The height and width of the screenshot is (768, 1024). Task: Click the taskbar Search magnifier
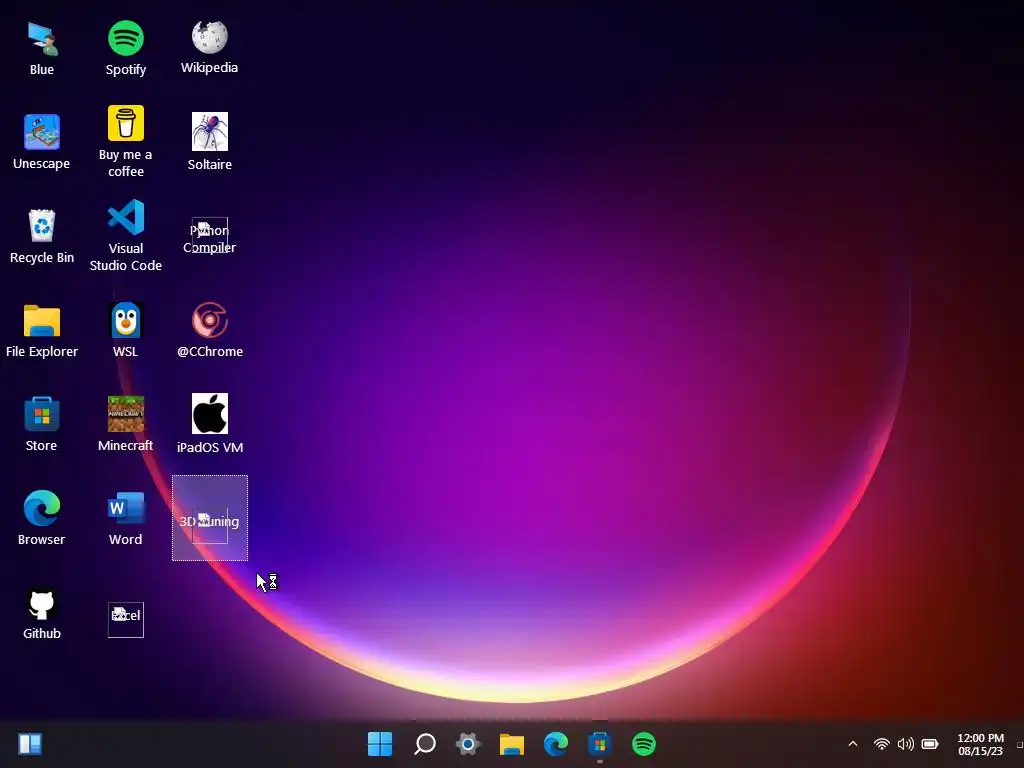[424, 744]
